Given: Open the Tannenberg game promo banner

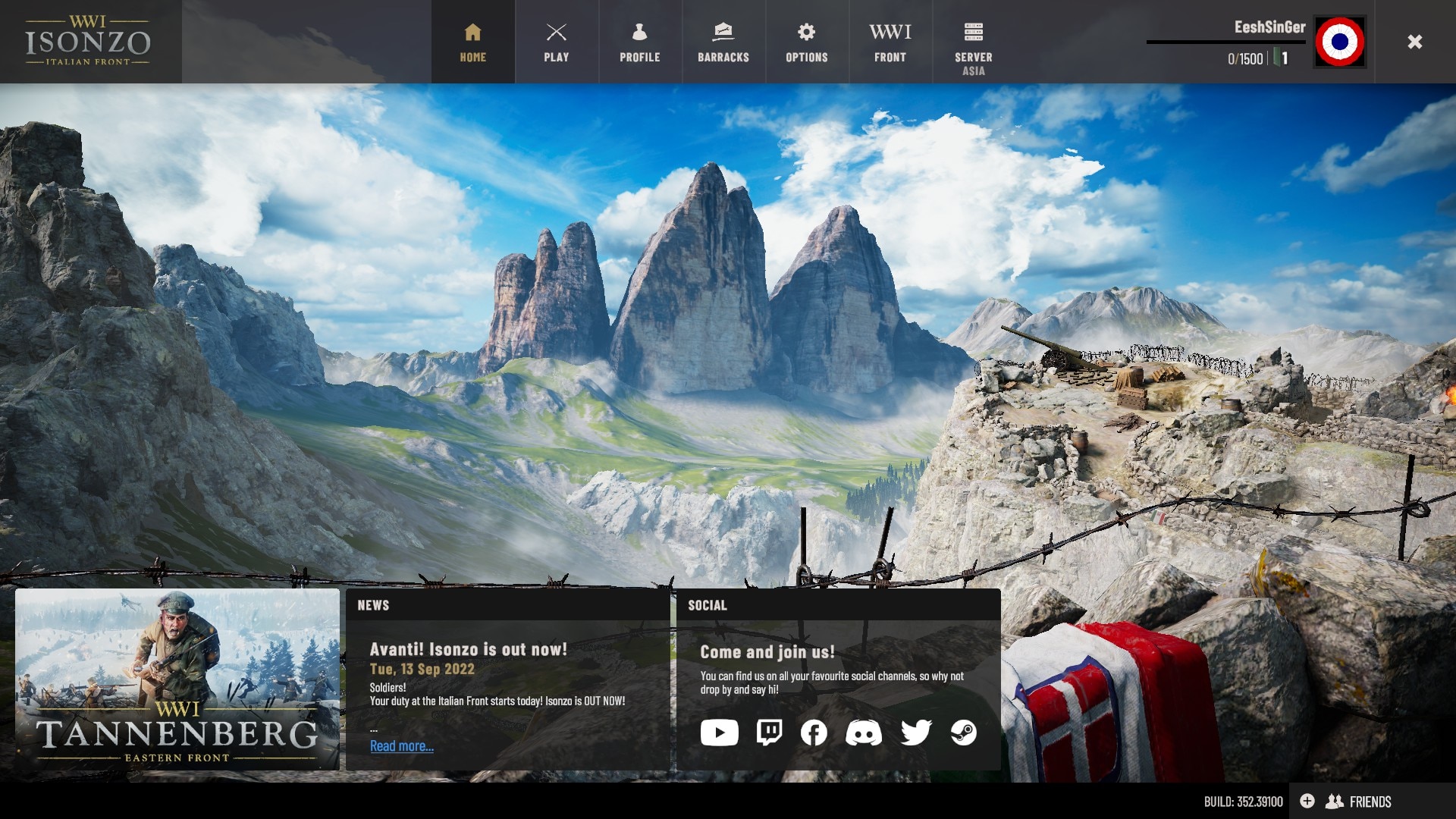Looking at the screenshot, I should pyautogui.click(x=177, y=679).
